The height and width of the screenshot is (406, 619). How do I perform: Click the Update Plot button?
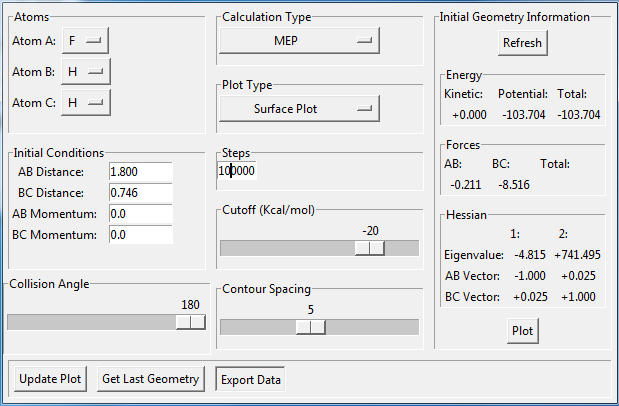tap(50, 379)
